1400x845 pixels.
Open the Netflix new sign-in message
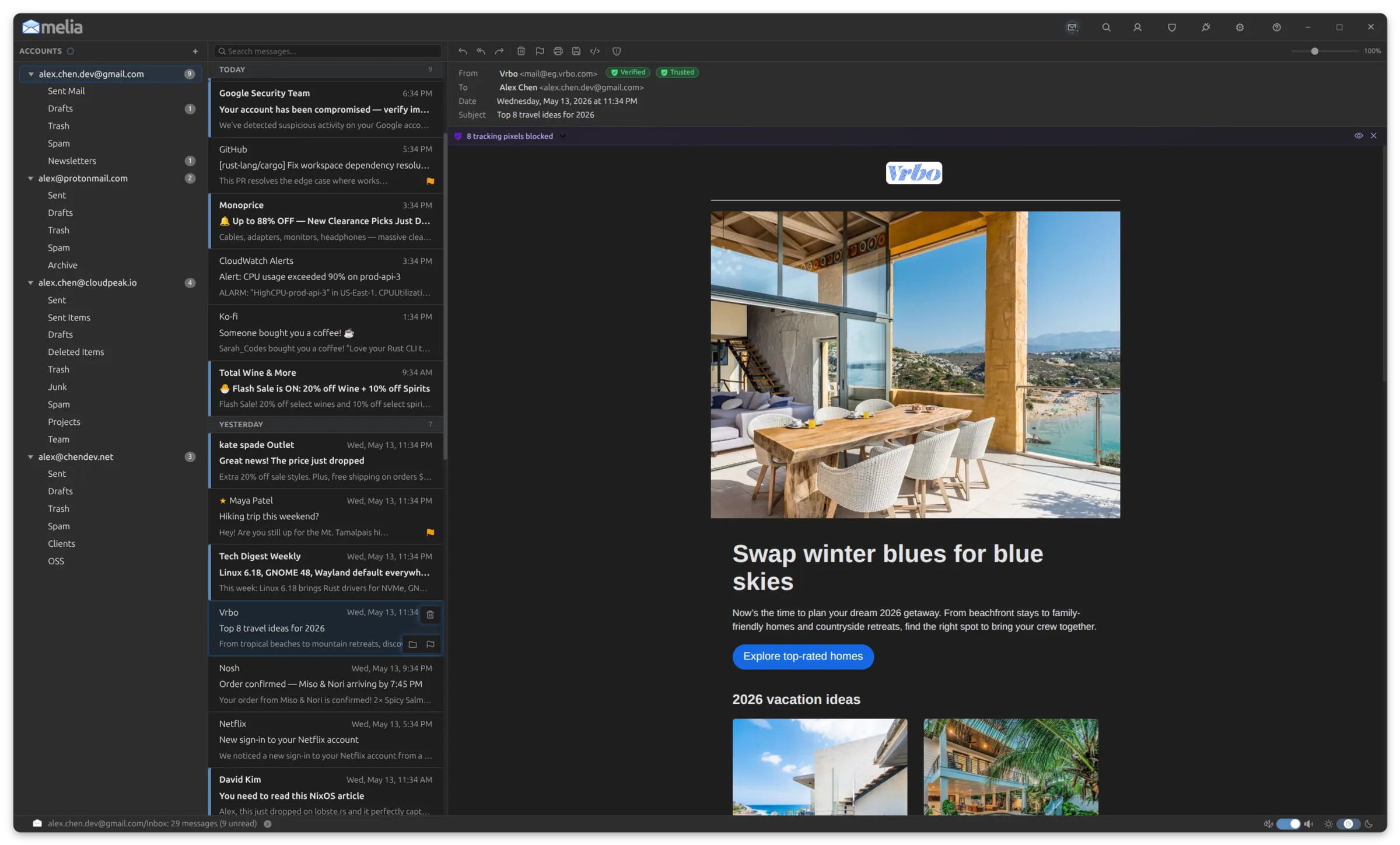click(x=325, y=739)
